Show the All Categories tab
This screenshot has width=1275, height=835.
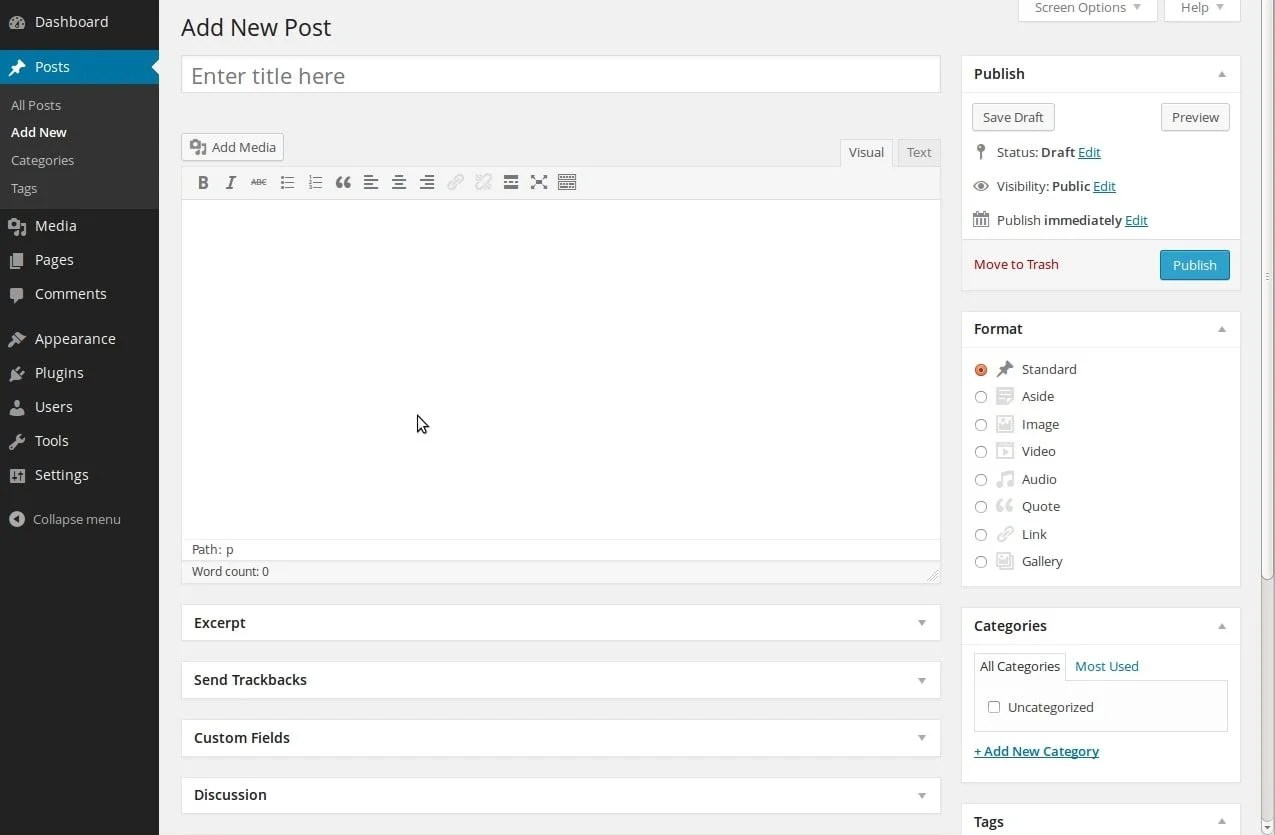pos(1020,666)
